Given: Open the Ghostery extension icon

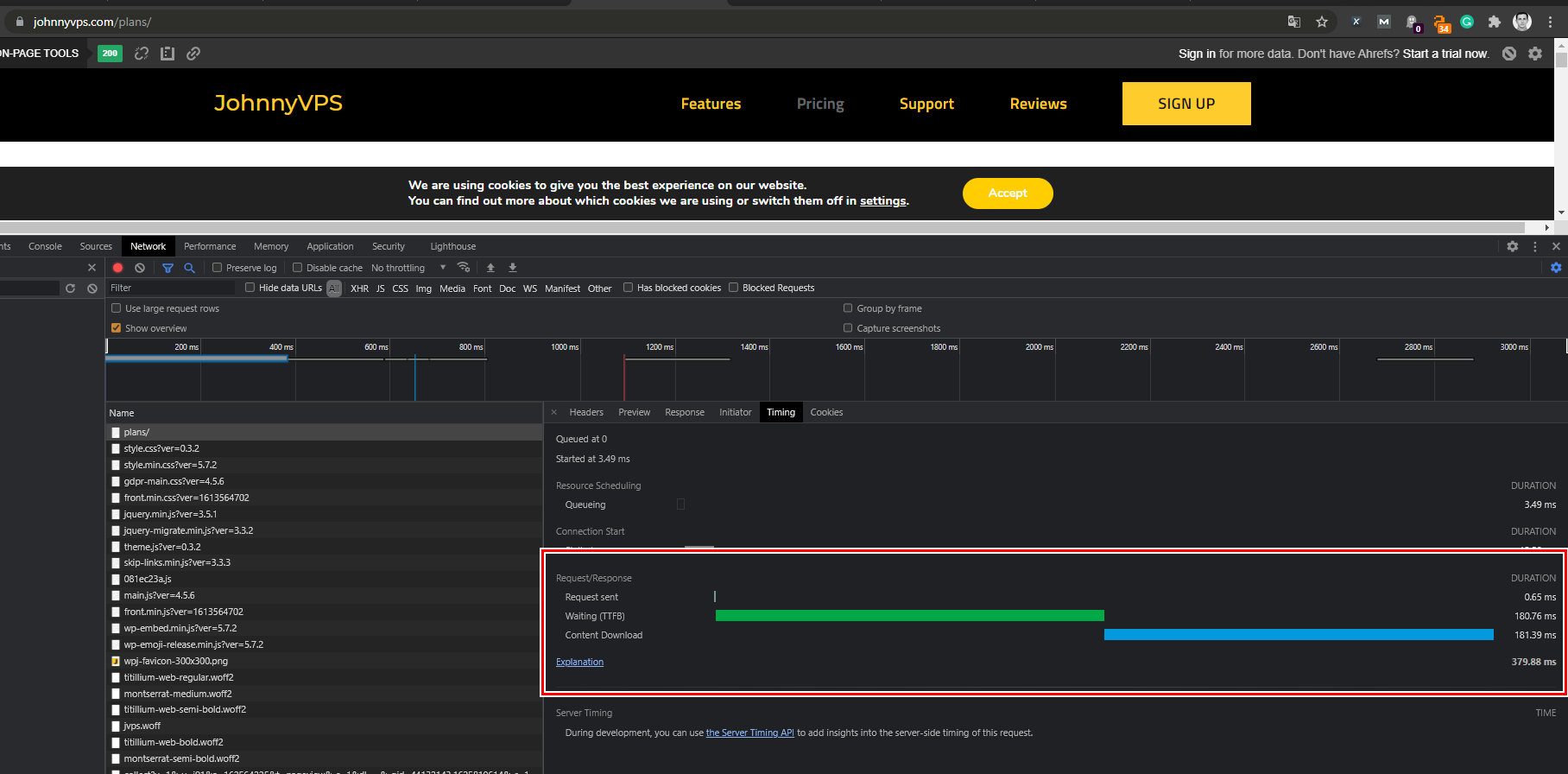Looking at the screenshot, I should pos(1413,22).
